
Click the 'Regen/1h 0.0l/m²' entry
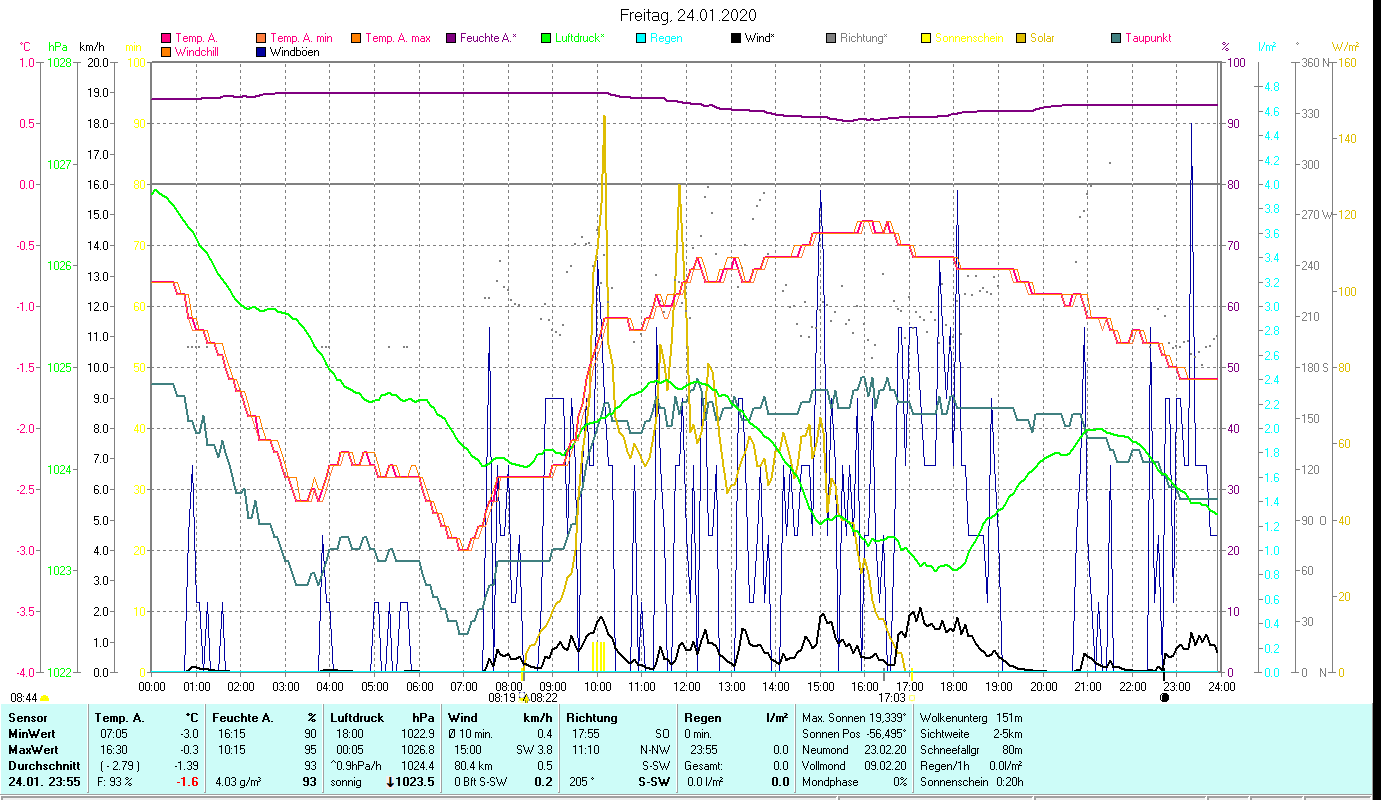pyautogui.click(x=970, y=766)
